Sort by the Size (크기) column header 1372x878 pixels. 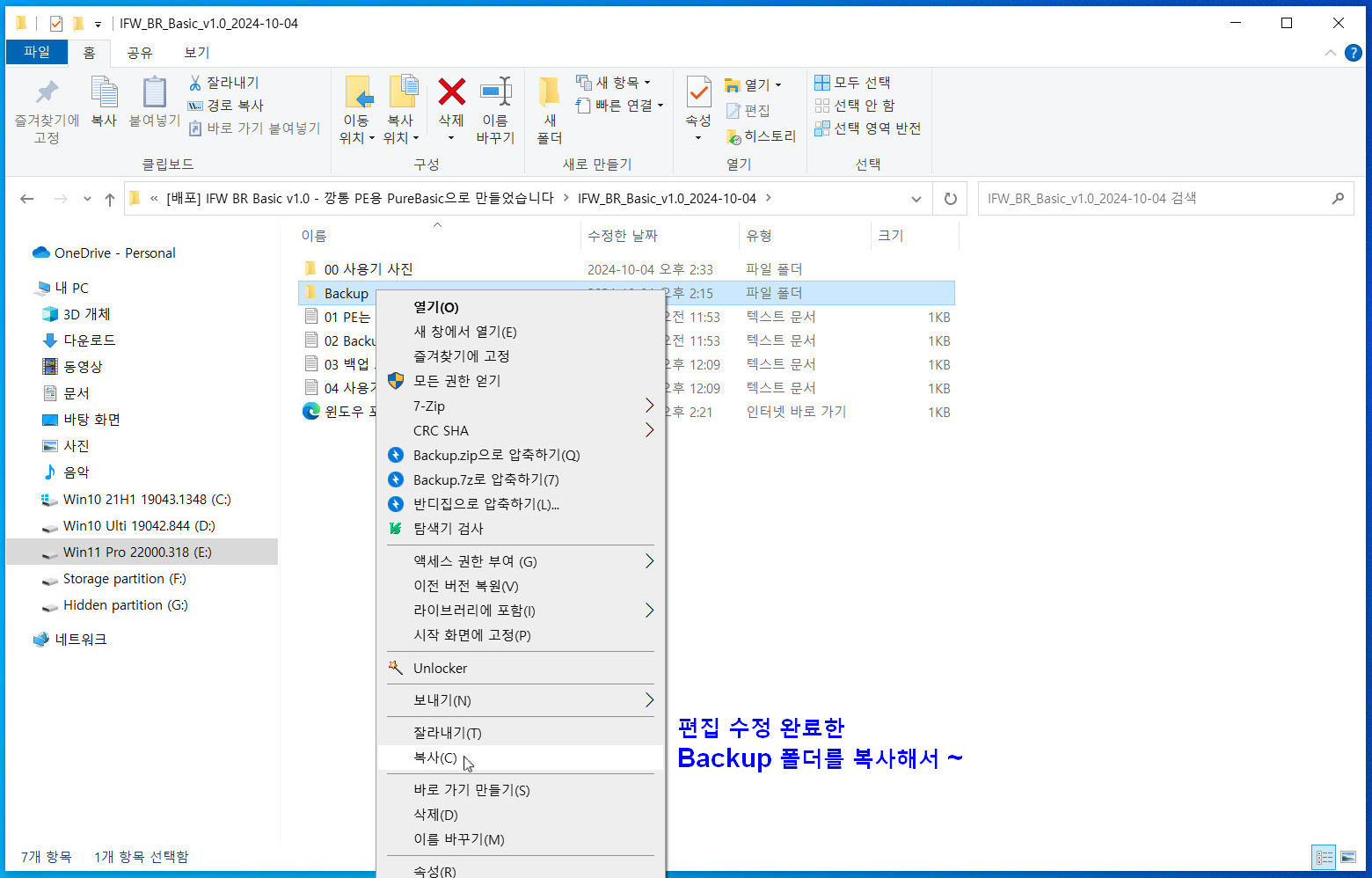[890, 236]
